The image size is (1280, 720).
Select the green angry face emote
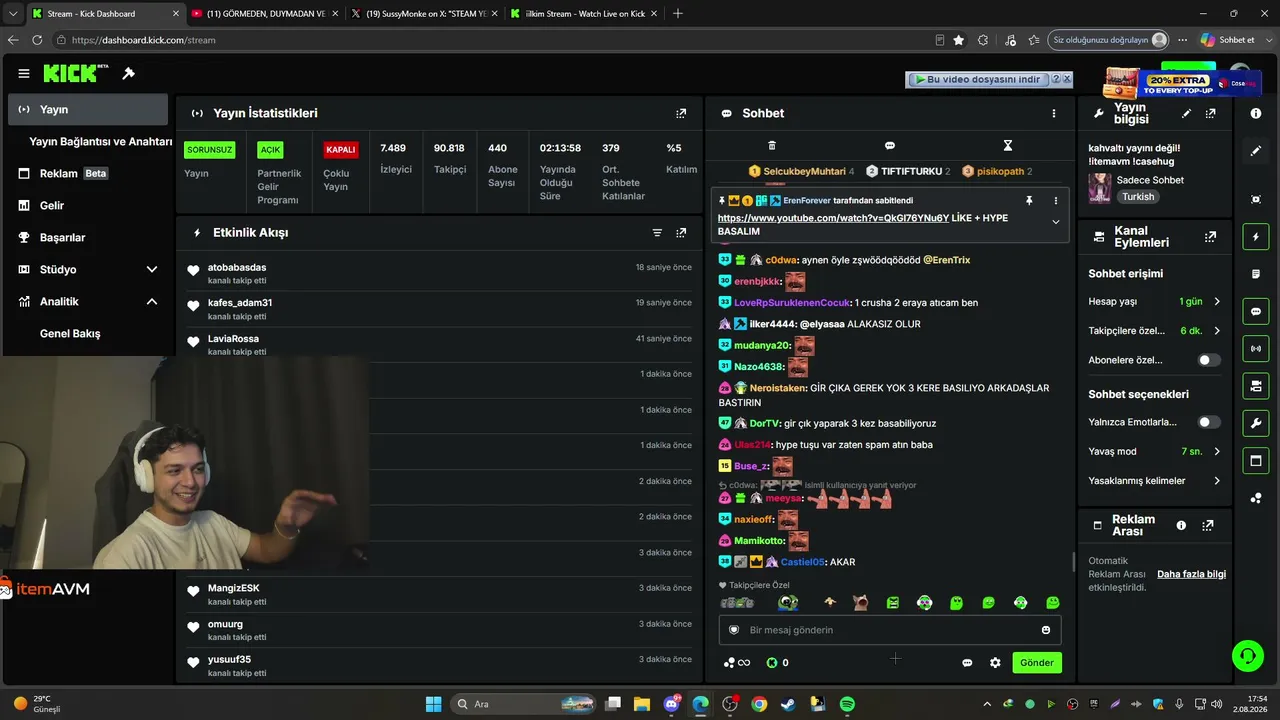tap(893, 602)
